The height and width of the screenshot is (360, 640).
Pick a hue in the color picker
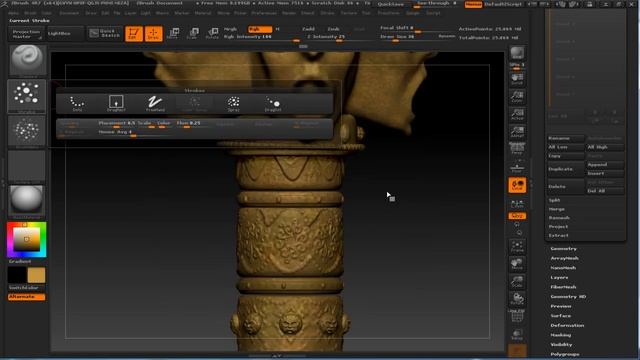[27, 240]
